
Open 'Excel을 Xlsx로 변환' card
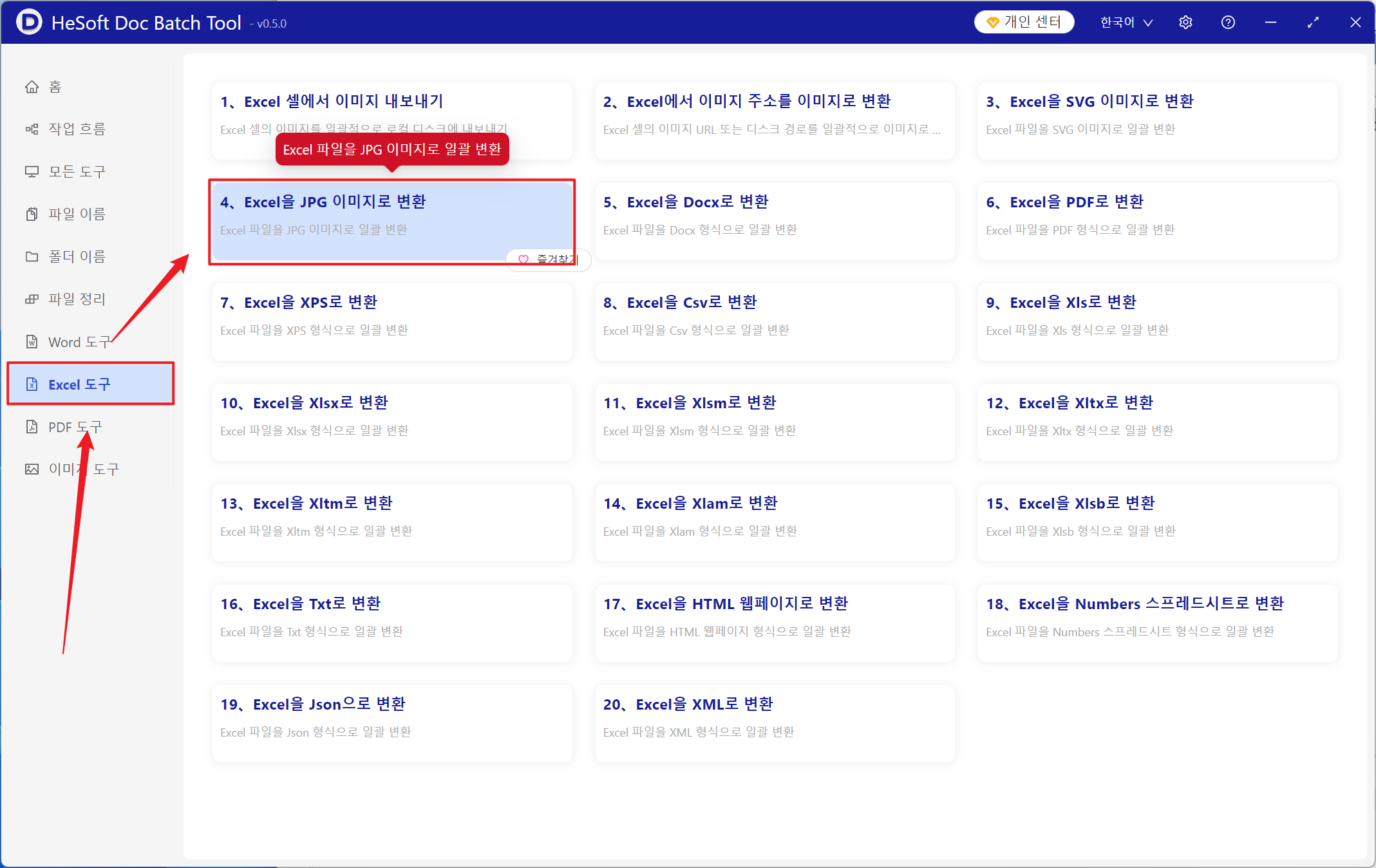coord(392,422)
